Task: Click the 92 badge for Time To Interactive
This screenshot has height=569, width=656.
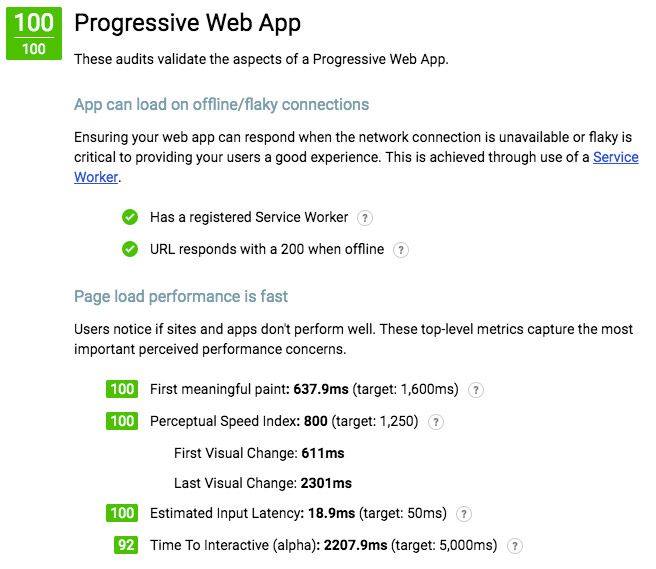Action: tap(126, 545)
